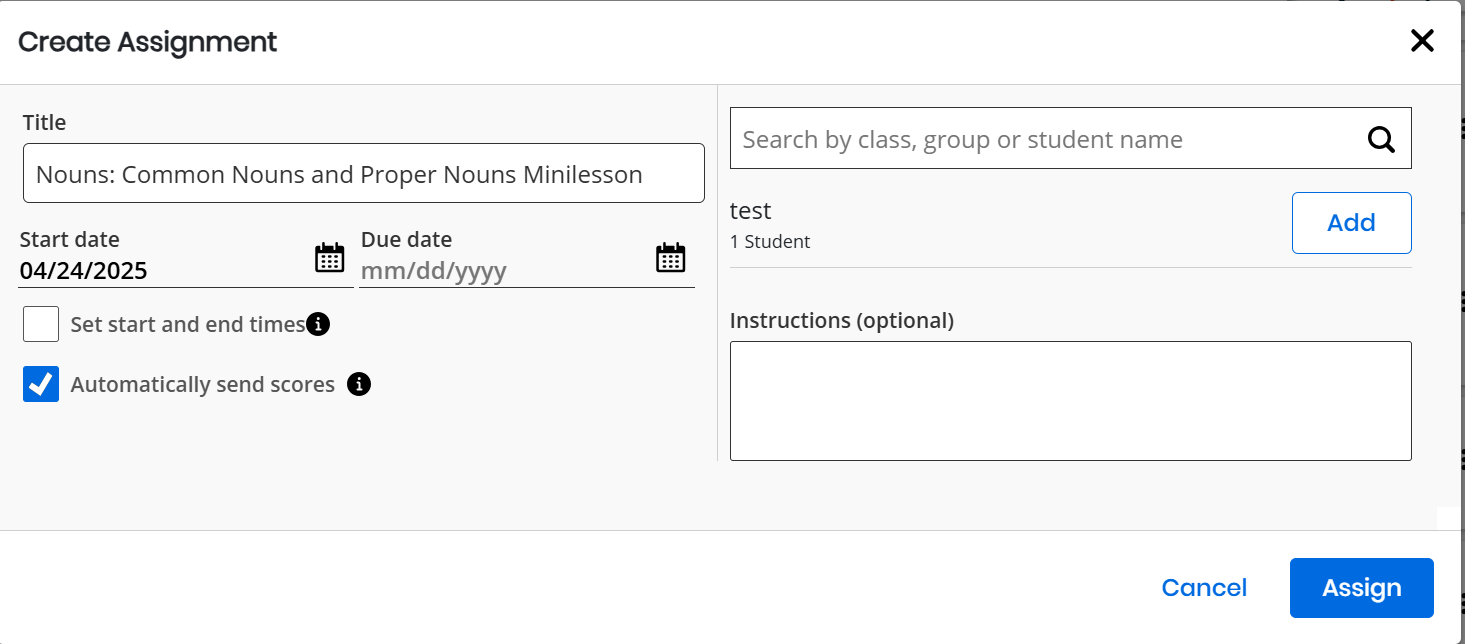Click the search magnifying glass icon
Image resolution: width=1465 pixels, height=644 pixels.
[x=1381, y=139]
